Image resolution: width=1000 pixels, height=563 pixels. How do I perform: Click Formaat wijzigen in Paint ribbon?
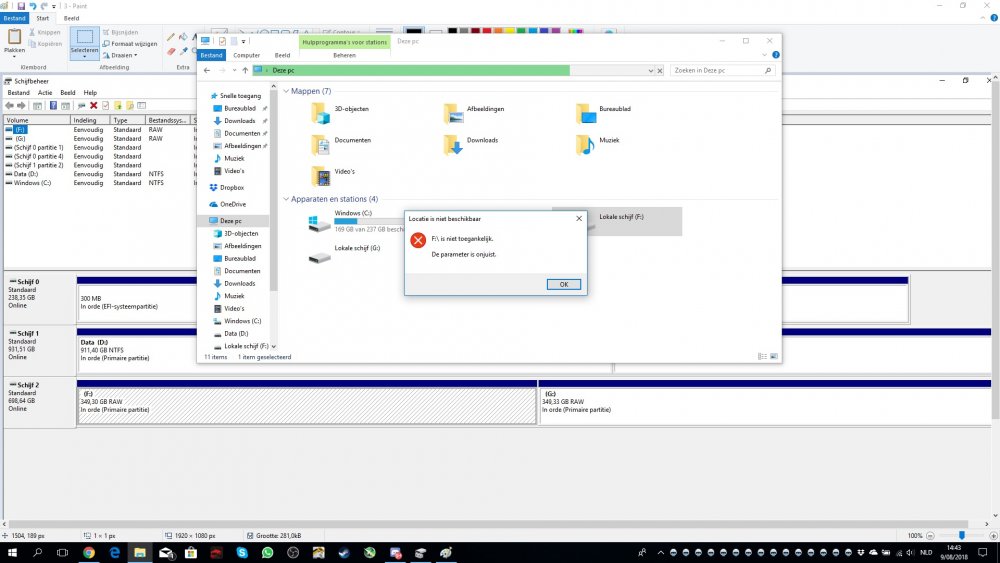[x=133, y=44]
